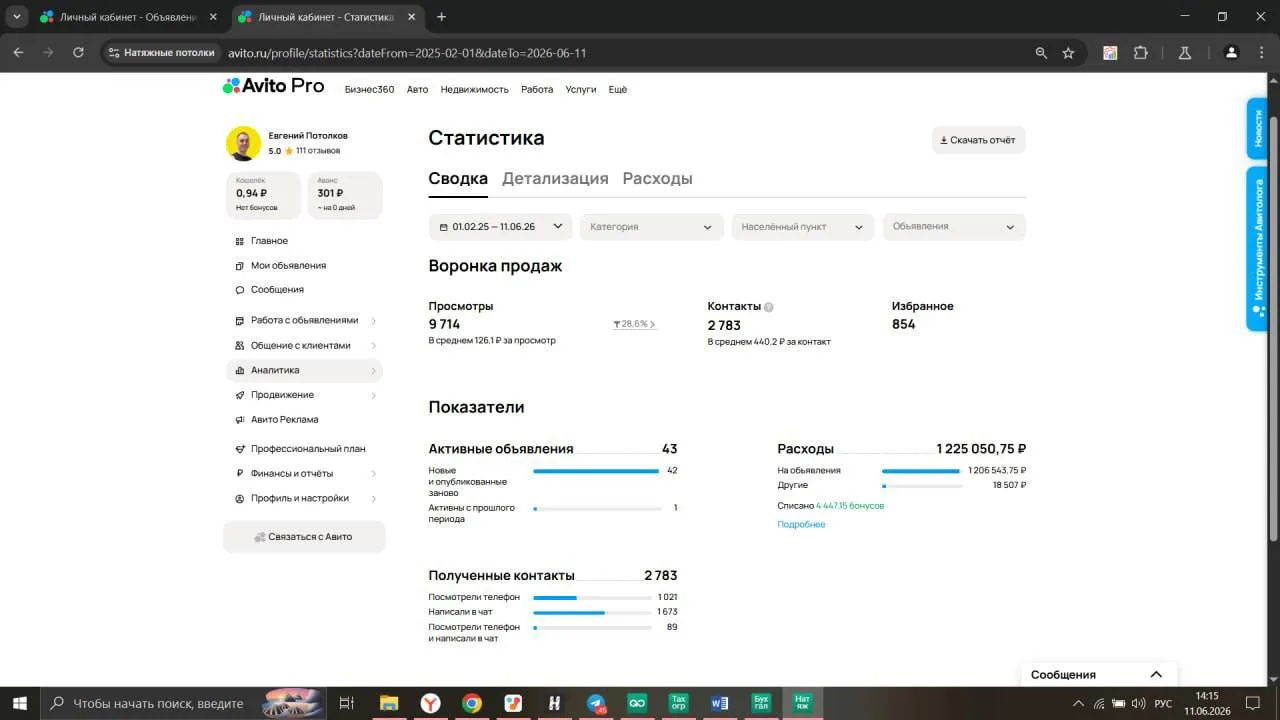Image resolution: width=1280 pixels, height=720 pixels.
Task: Open Услуги in top menu
Action: click(581, 90)
